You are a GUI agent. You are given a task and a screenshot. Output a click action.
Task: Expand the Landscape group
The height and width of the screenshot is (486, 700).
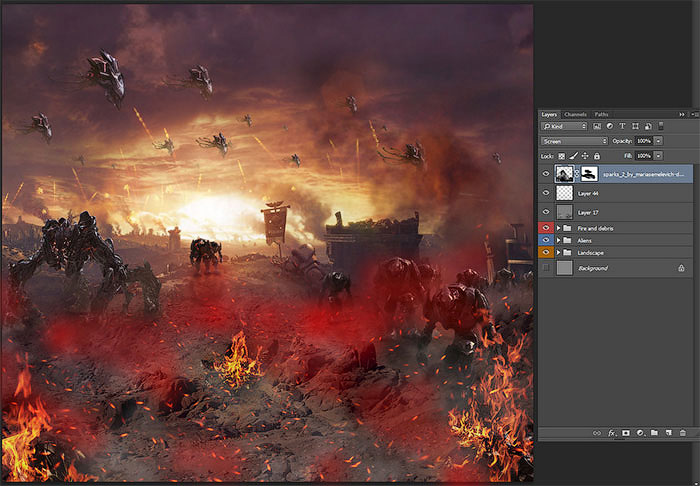(x=558, y=253)
